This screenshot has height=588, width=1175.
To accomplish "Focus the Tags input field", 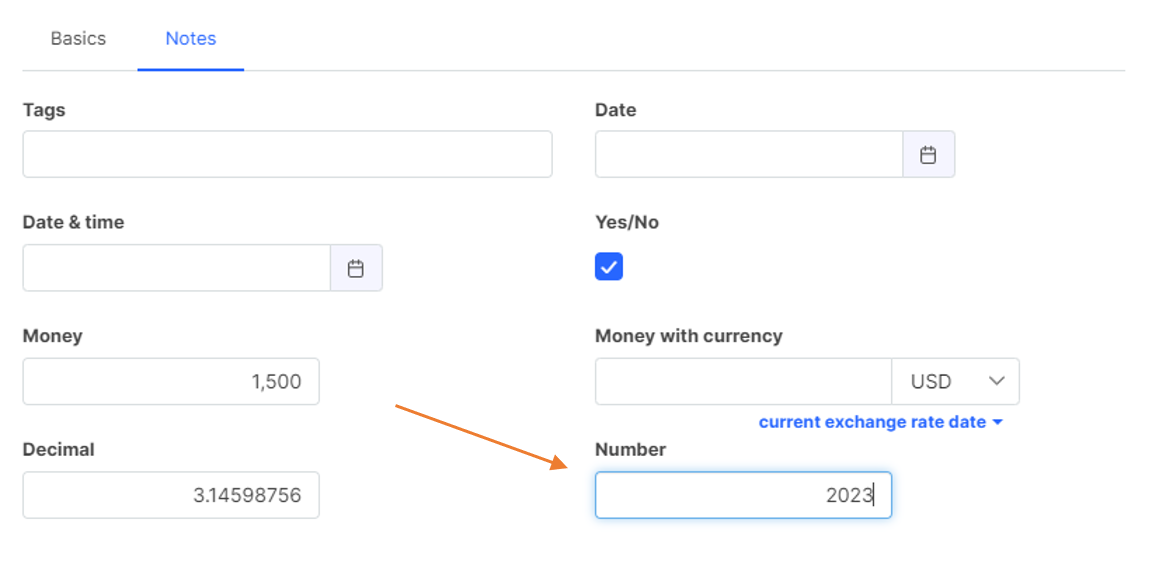I will [287, 154].
